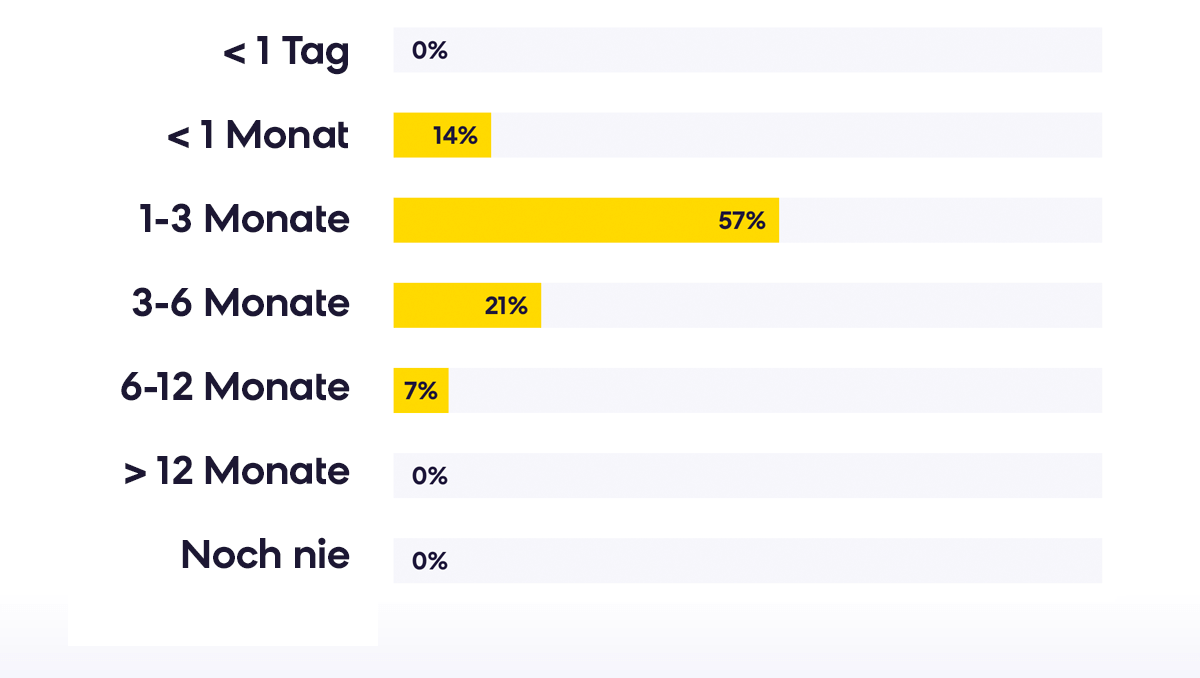Click the 57% percentage text
The image size is (1200, 678).
742,221
